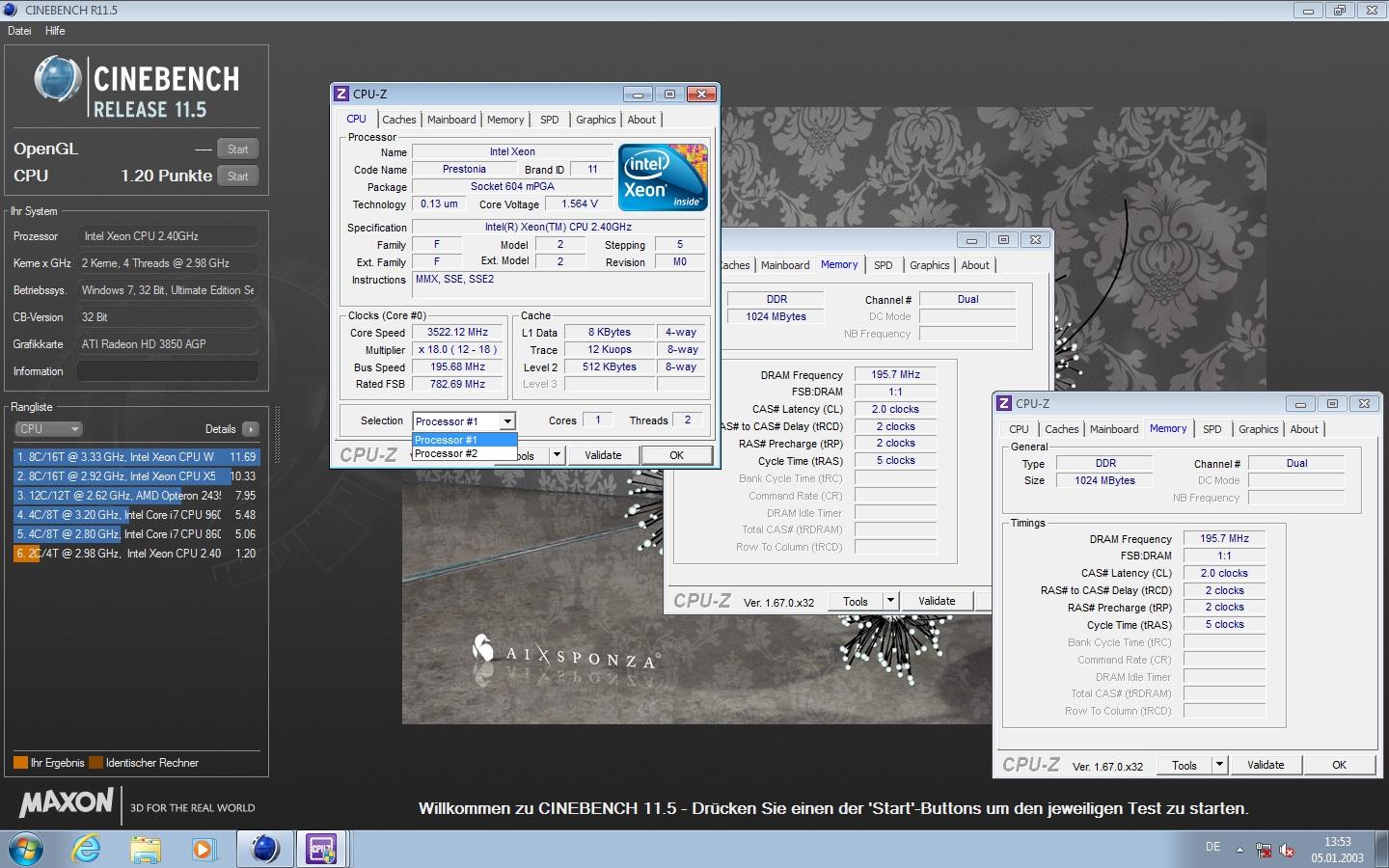Click the Intel Xeon inside logo
The width and height of the screenshot is (1389, 868).
click(x=663, y=177)
